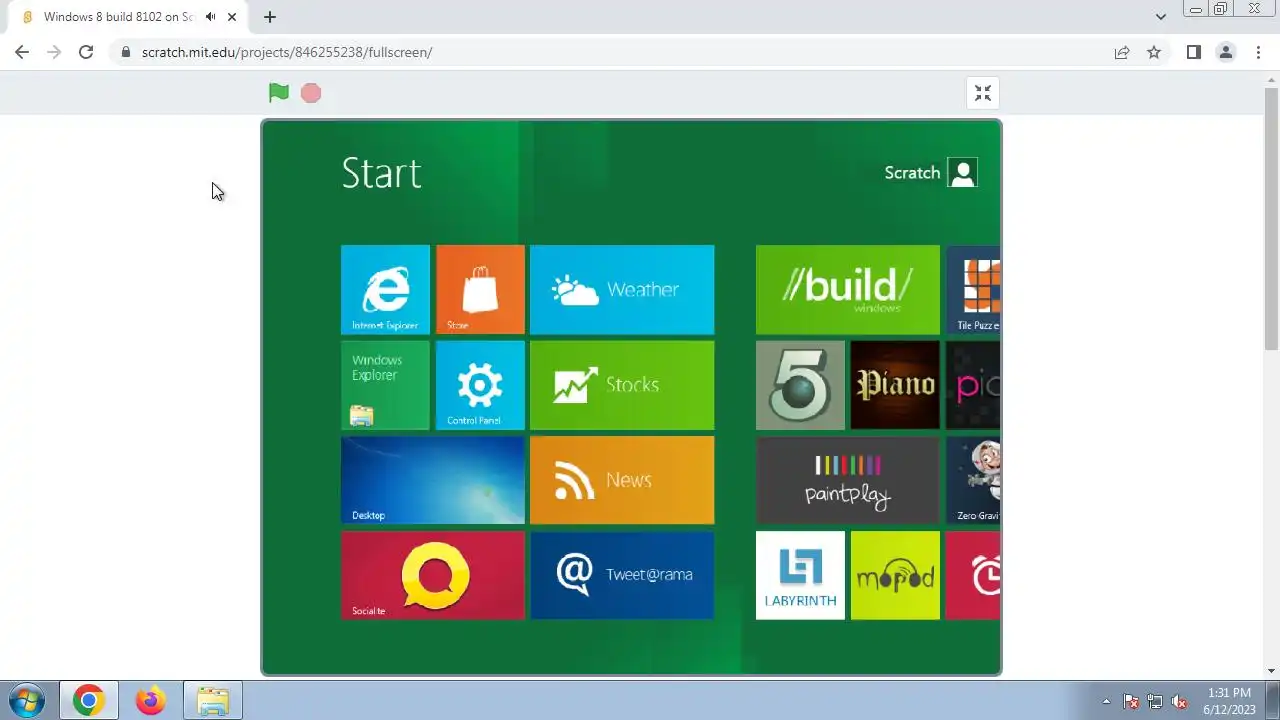Exit fullscreen mode button

pos(983,93)
